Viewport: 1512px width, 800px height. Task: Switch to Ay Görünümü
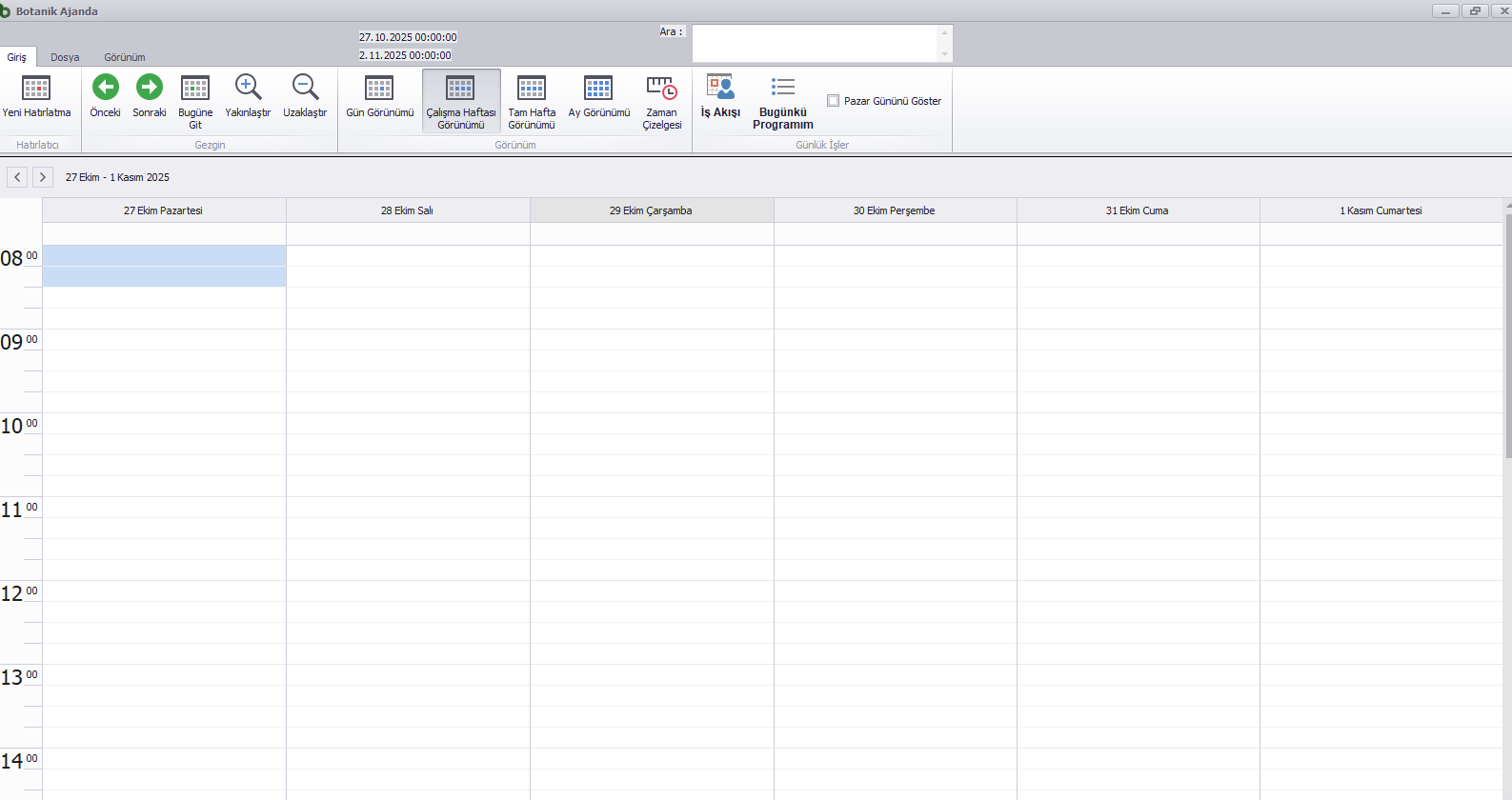click(x=598, y=89)
